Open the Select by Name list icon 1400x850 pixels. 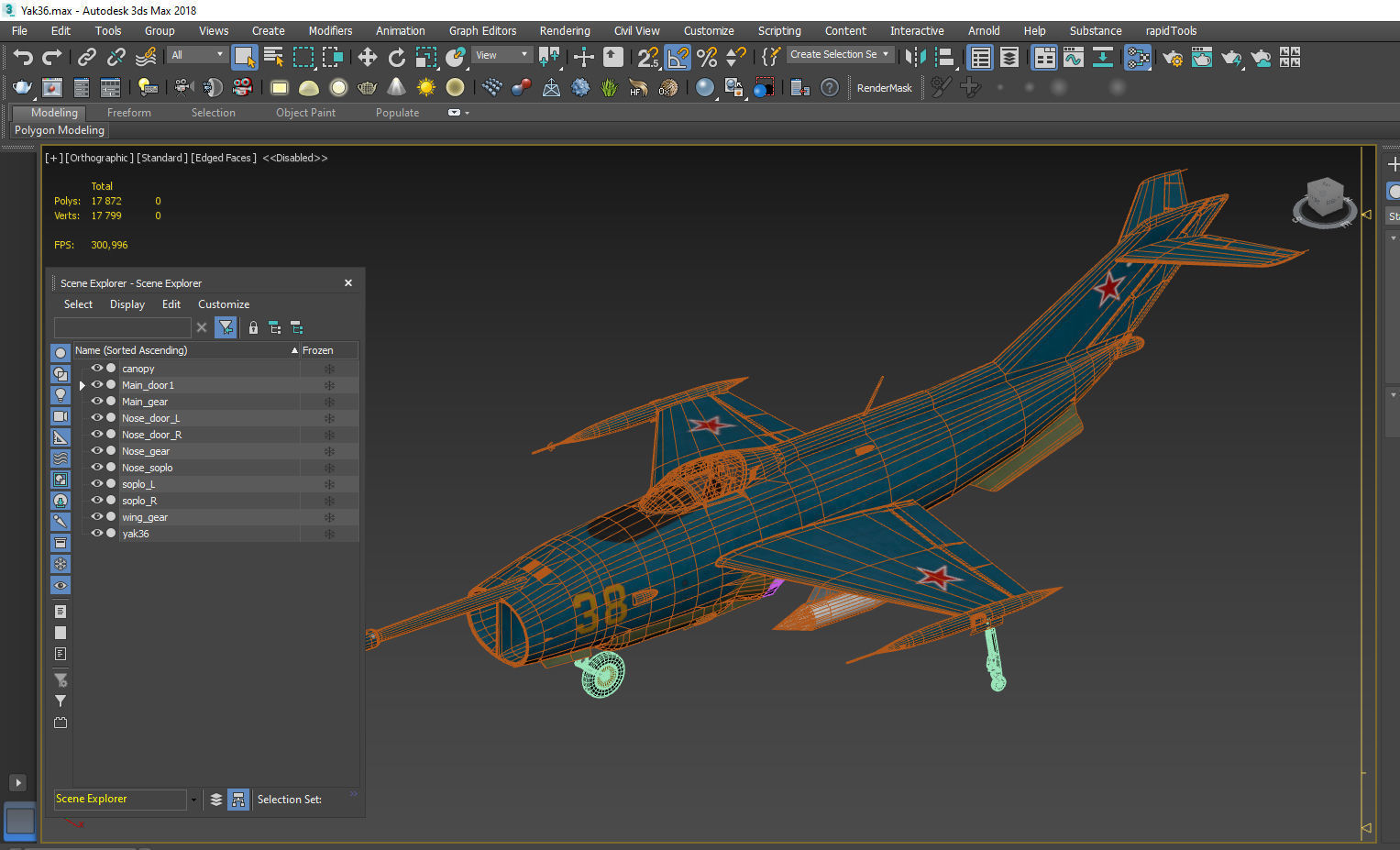pyautogui.click(x=273, y=58)
